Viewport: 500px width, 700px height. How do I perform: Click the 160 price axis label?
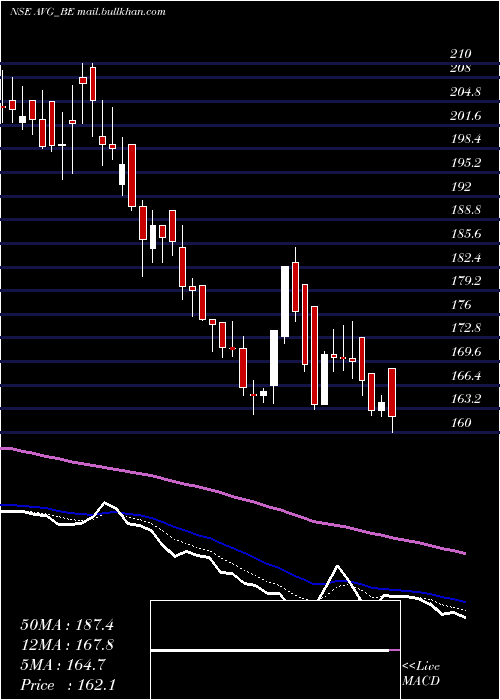point(460,422)
